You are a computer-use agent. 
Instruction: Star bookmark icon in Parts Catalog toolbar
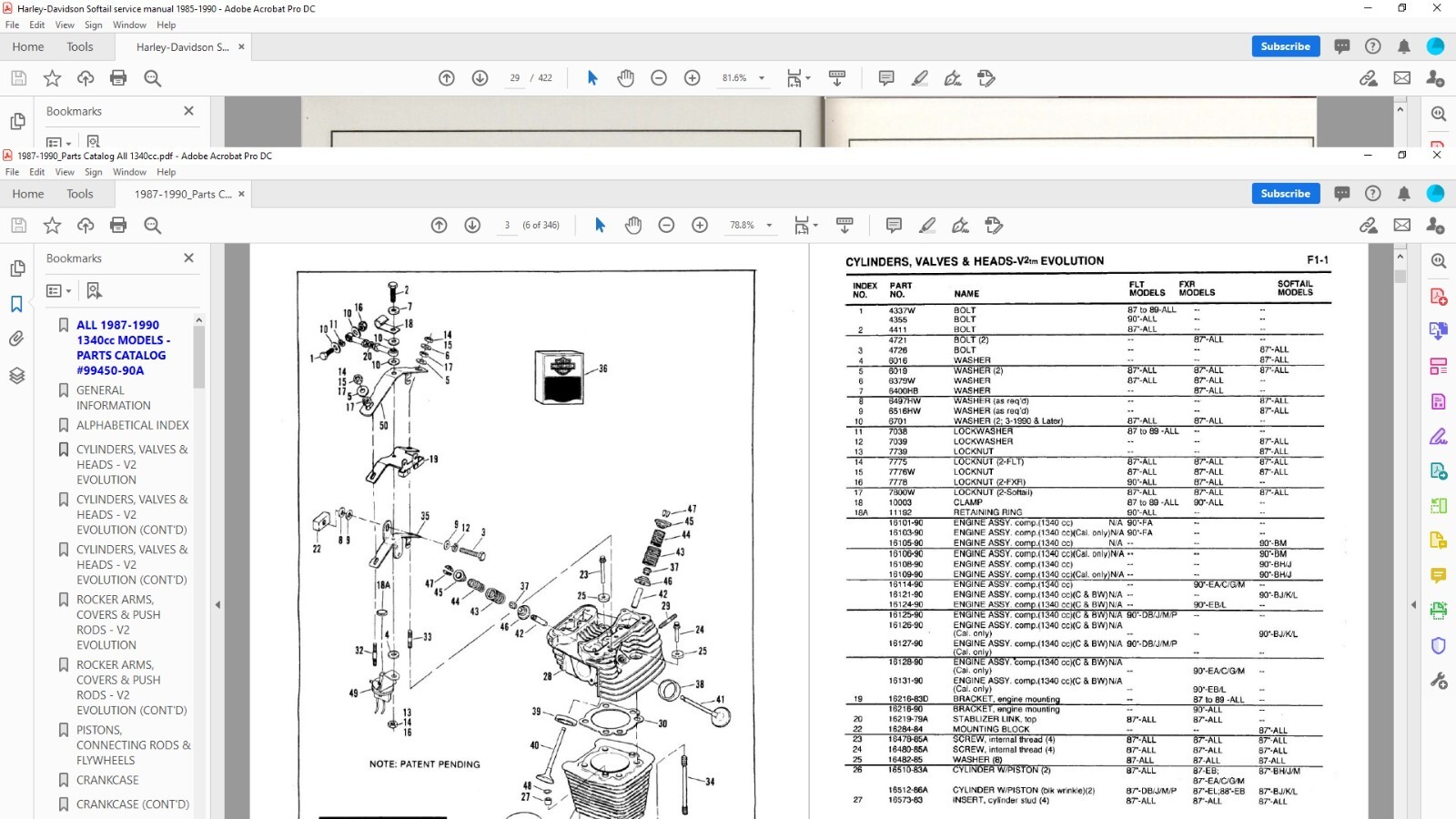click(52, 225)
